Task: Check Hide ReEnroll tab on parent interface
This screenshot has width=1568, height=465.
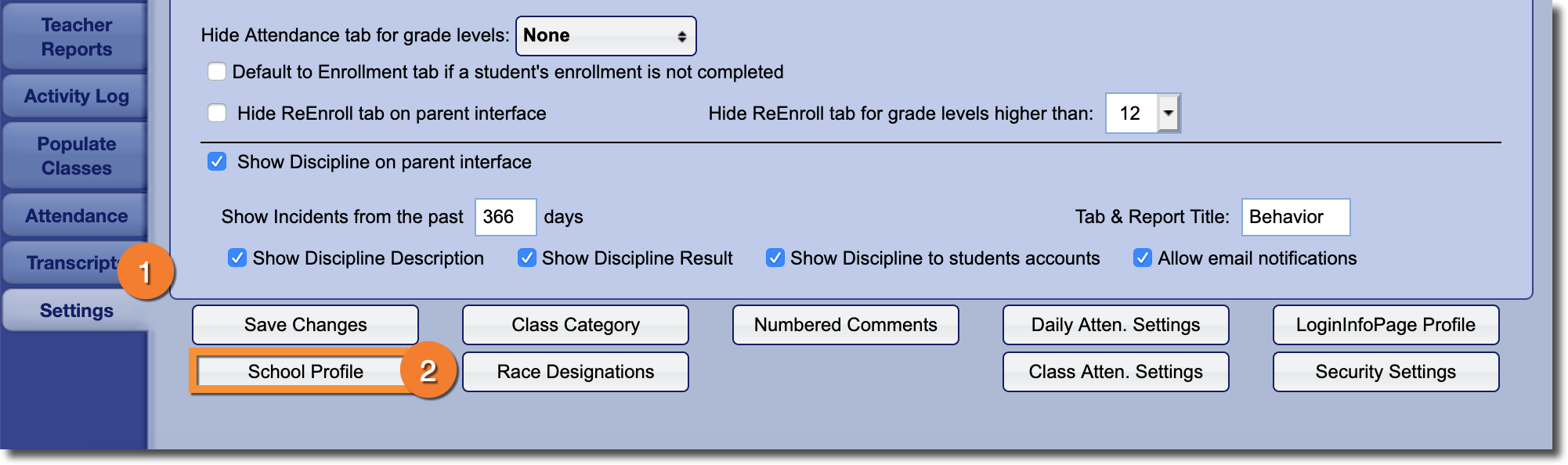Action: click(x=217, y=114)
